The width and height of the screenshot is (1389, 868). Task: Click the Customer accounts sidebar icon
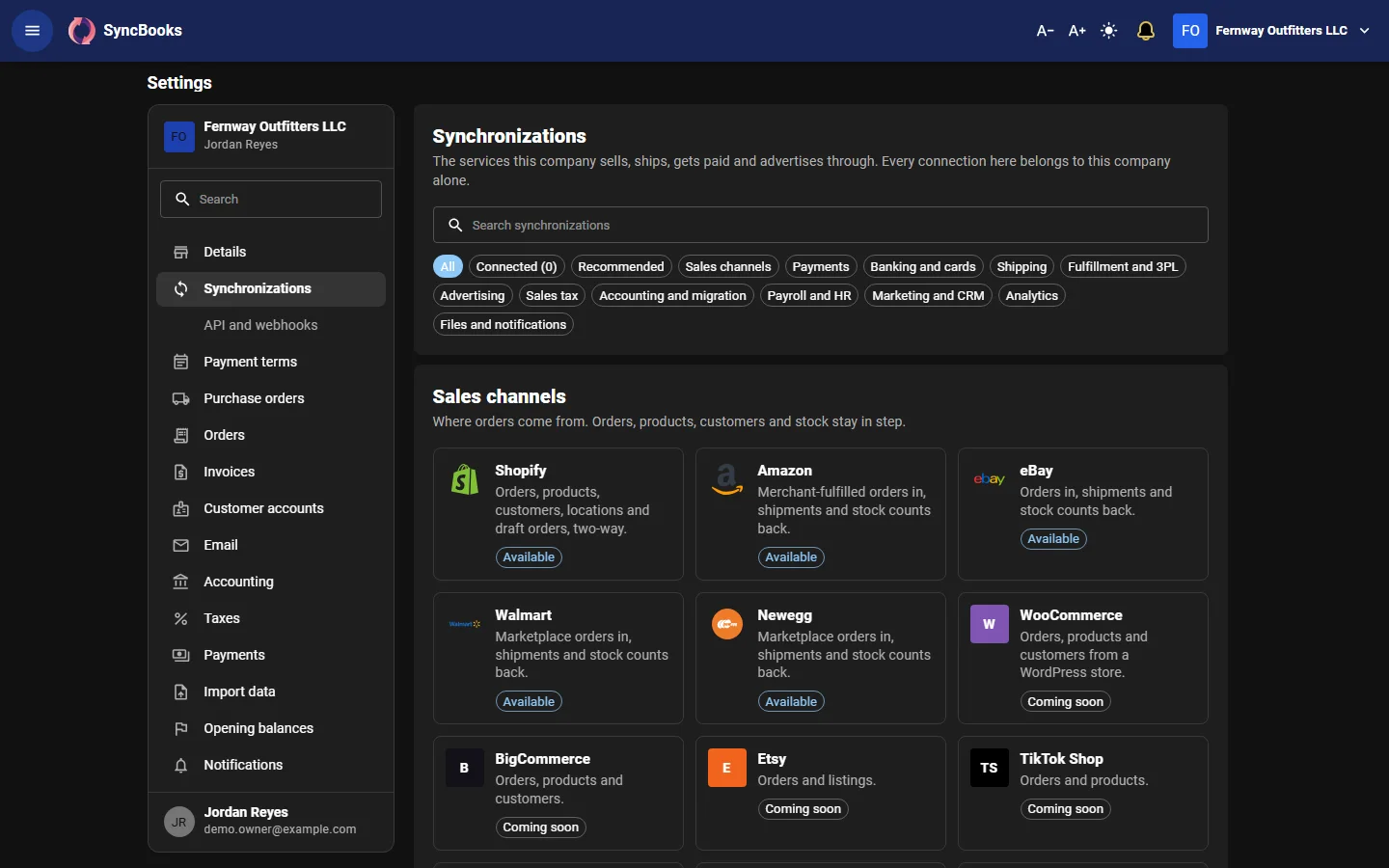(x=180, y=508)
